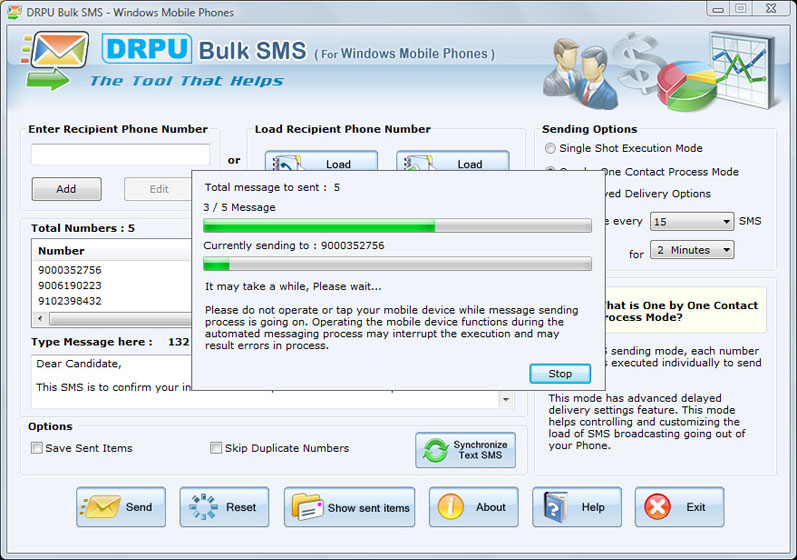Click the title bar application icon
The image size is (797, 560).
coord(14,12)
